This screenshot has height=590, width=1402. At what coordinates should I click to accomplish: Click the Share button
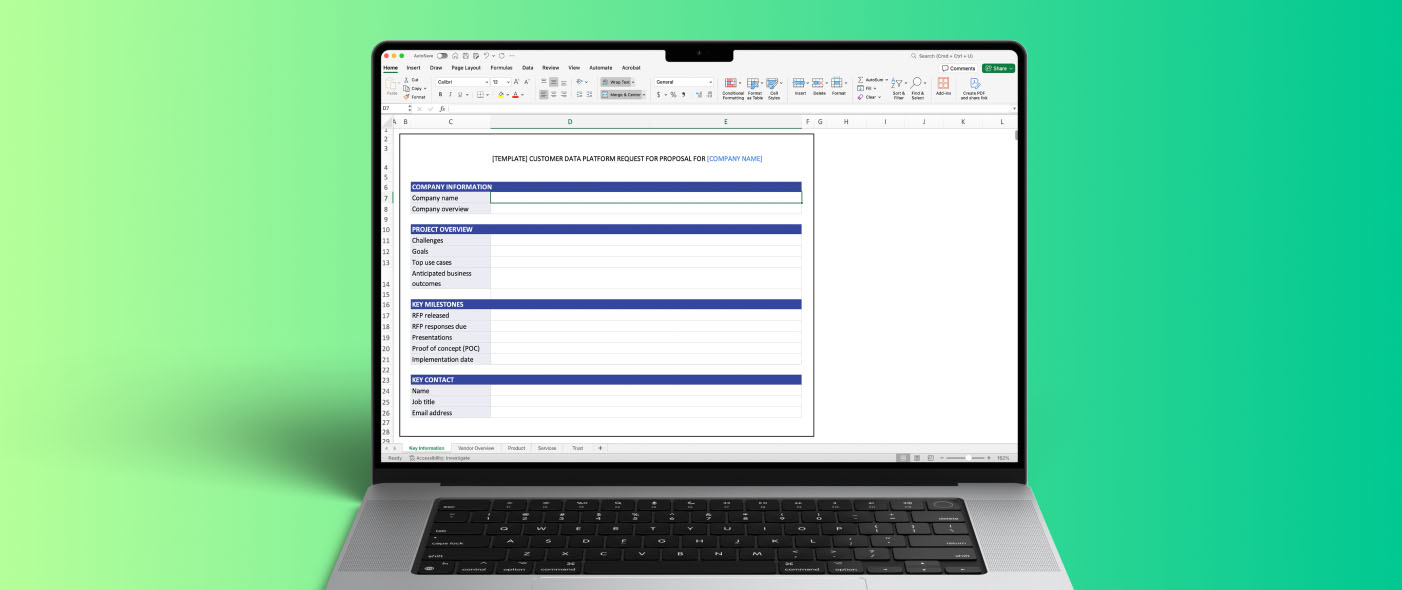click(998, 68)
